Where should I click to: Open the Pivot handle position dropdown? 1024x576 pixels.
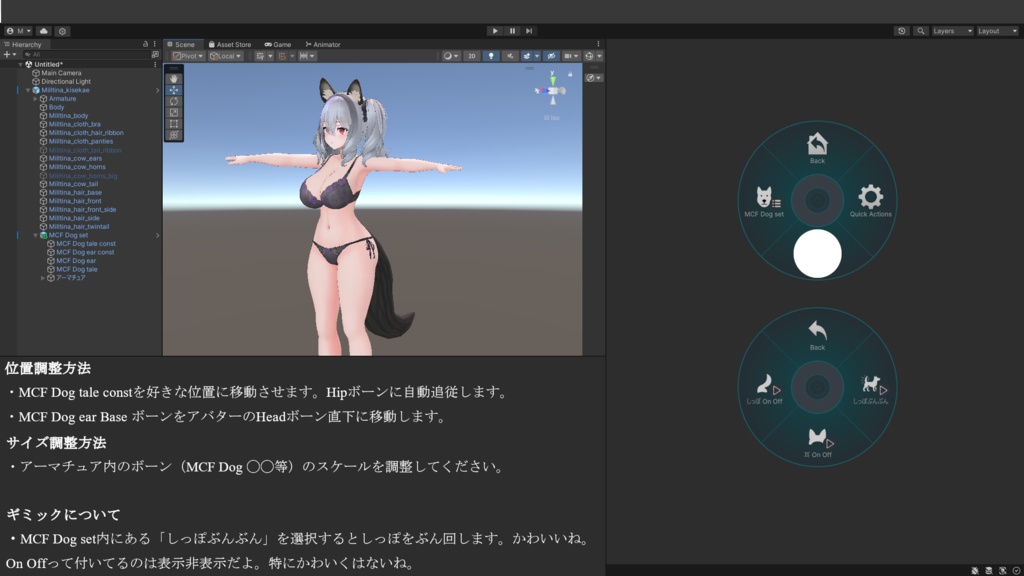187,56
